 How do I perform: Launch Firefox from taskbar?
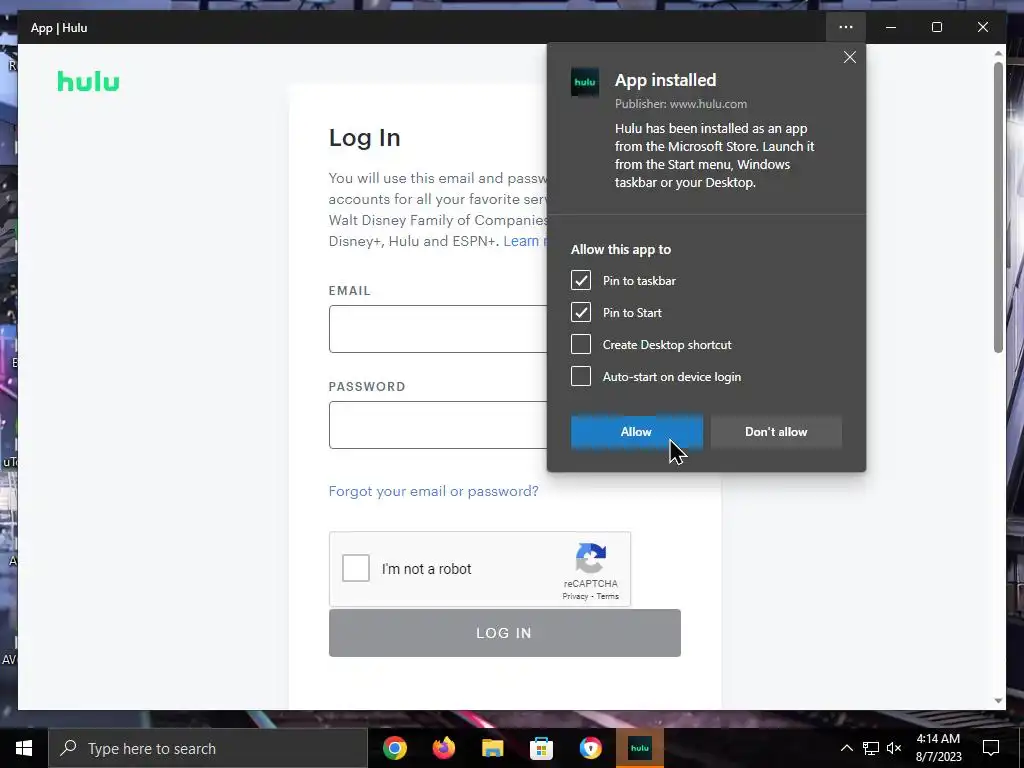pos(444,748)
